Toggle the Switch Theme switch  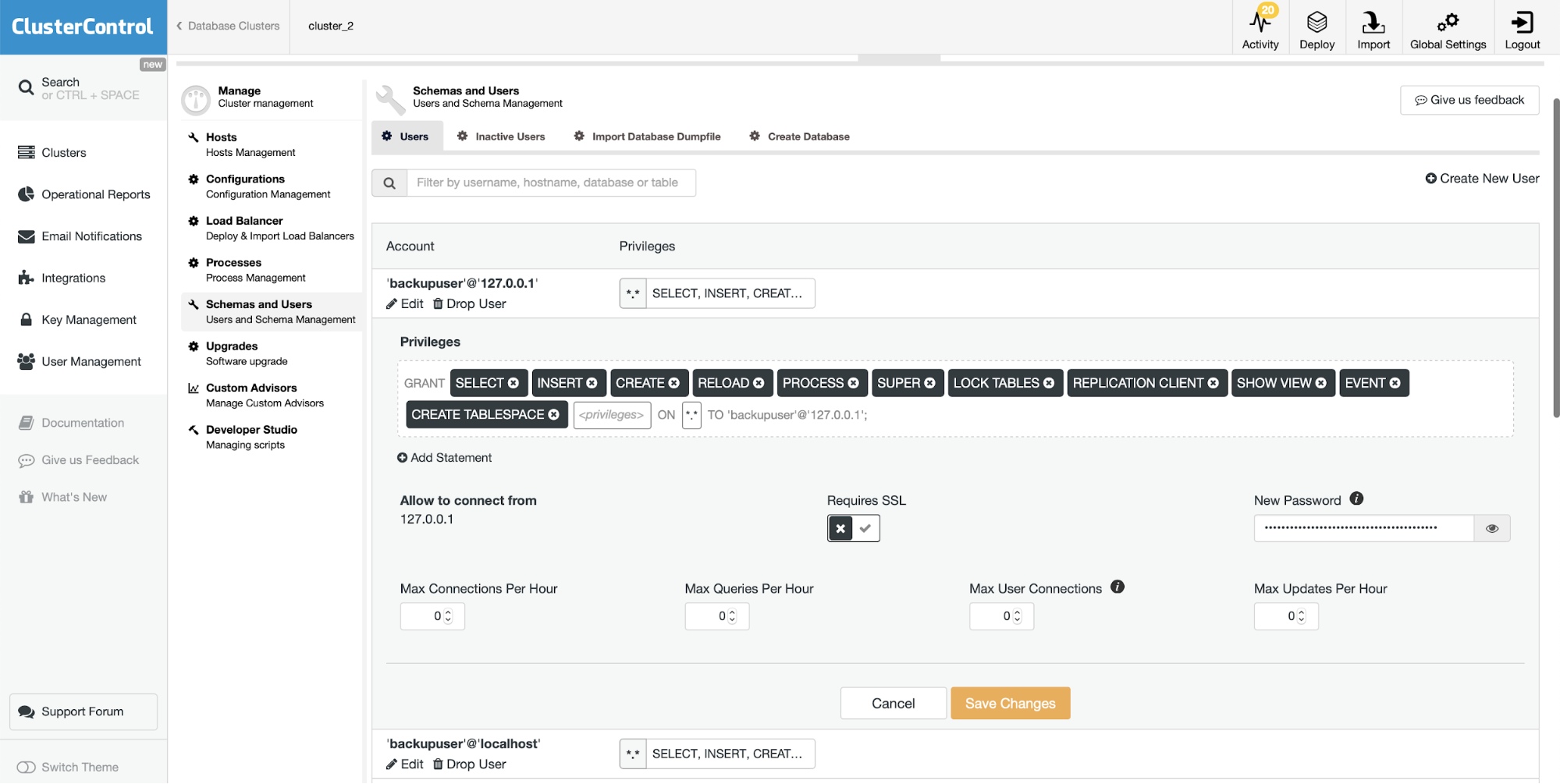click(26, 768)
